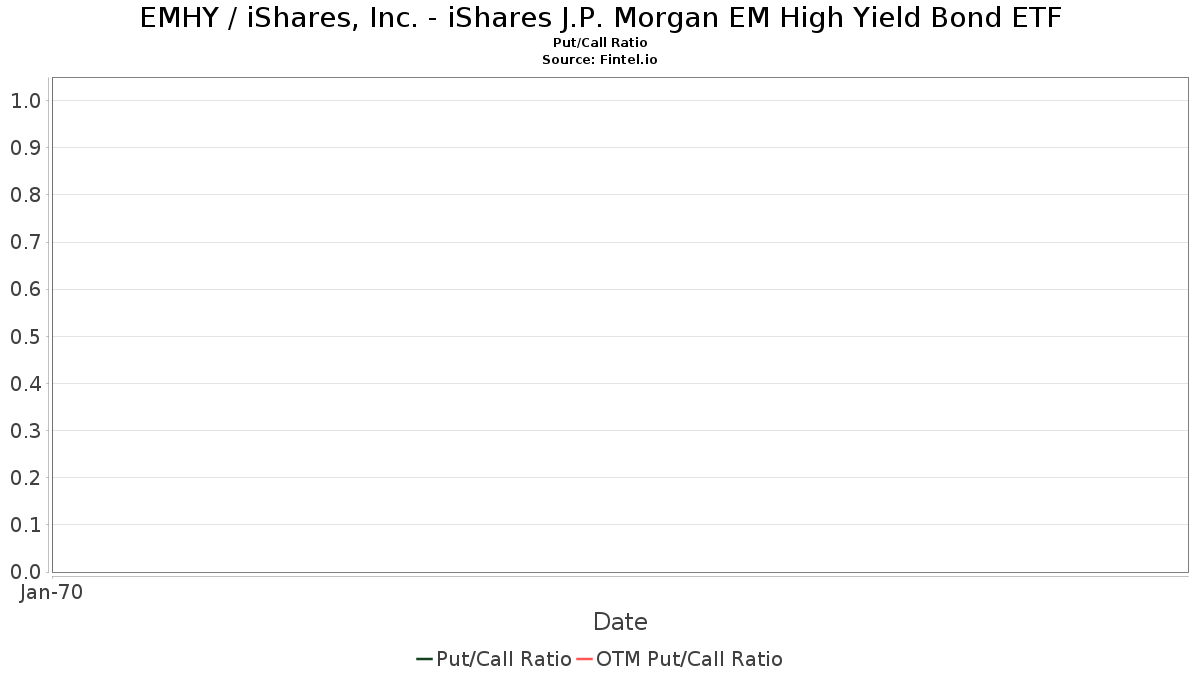Click the red OTM Put/Call line swatch
This screenshot has width=1200, height=675.
(584, 659)
